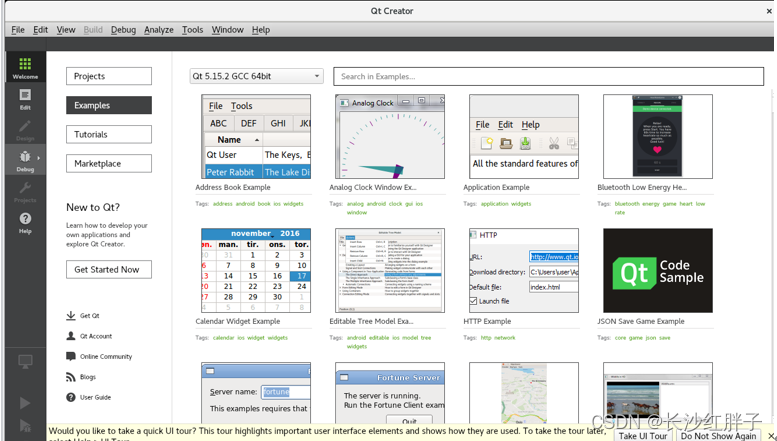The image size is (777, 441).
Task: Open the Window menu
Action: [227, 30]
